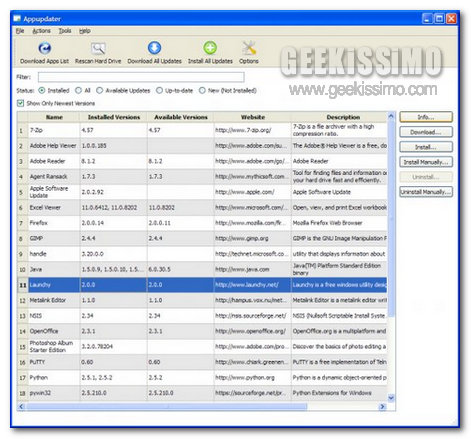Select the Up-to-date radio button
This screenshot has height=439, width=471.
[x=159, y=90]
